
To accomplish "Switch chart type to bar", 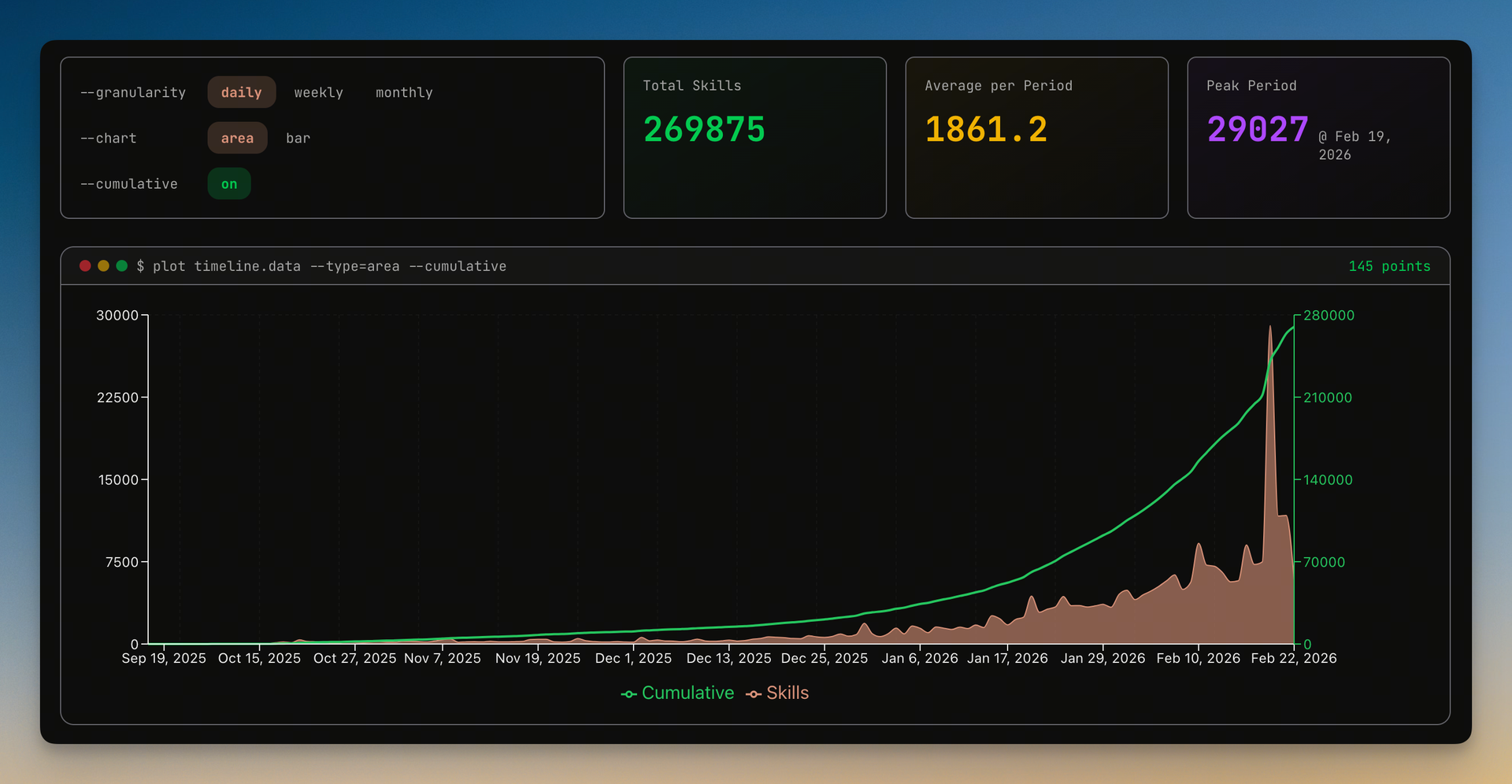I will point(298,139).
